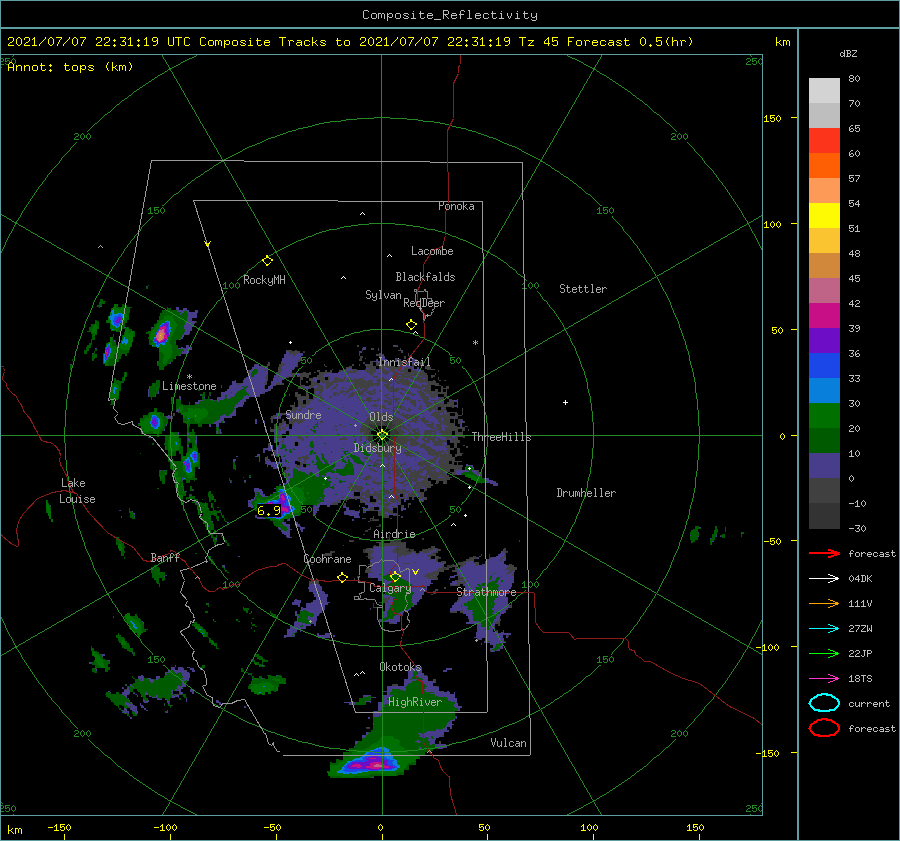
Task: Click the Innisfail city label
Action: point(404,362)
